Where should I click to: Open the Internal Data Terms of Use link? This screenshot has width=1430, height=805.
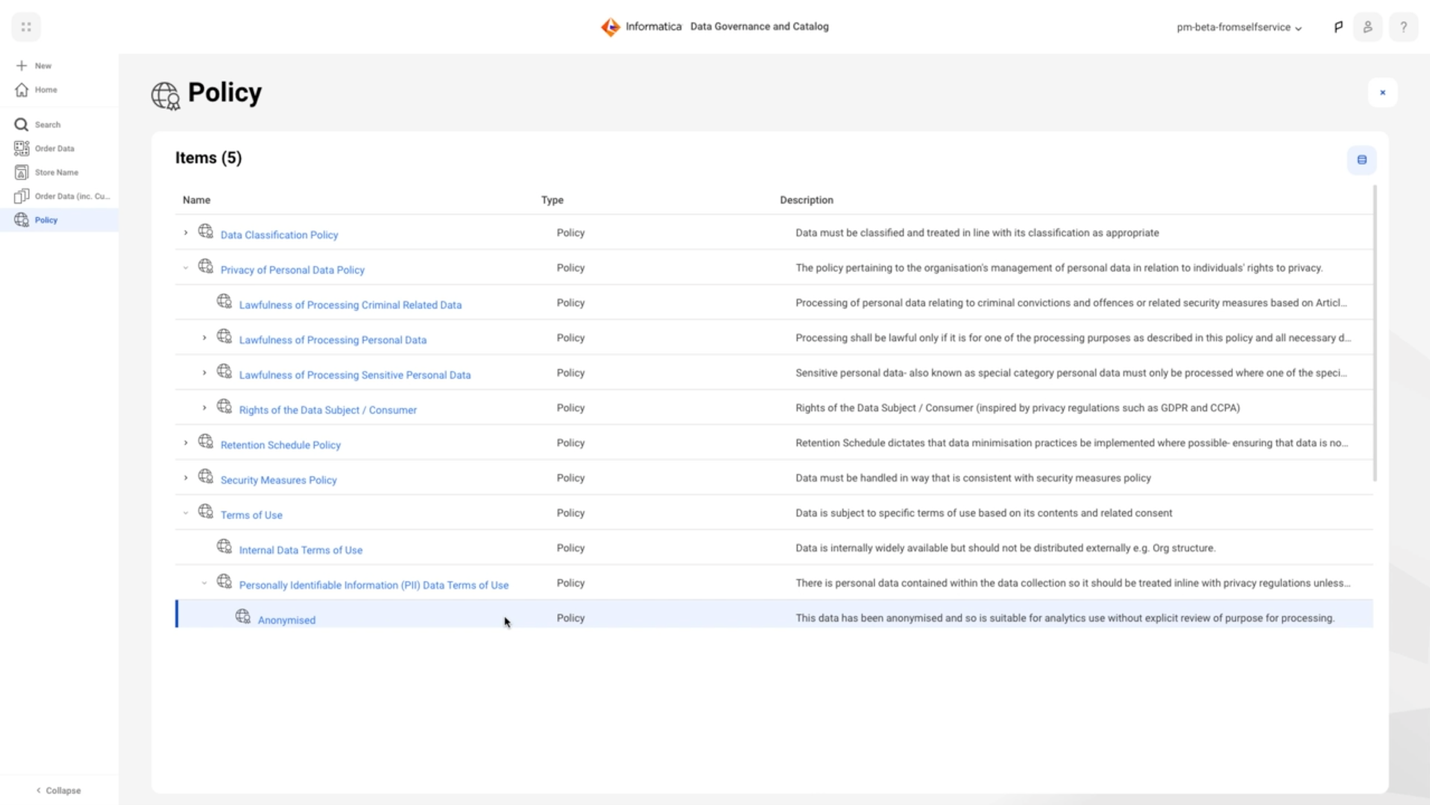click(300, 550)
